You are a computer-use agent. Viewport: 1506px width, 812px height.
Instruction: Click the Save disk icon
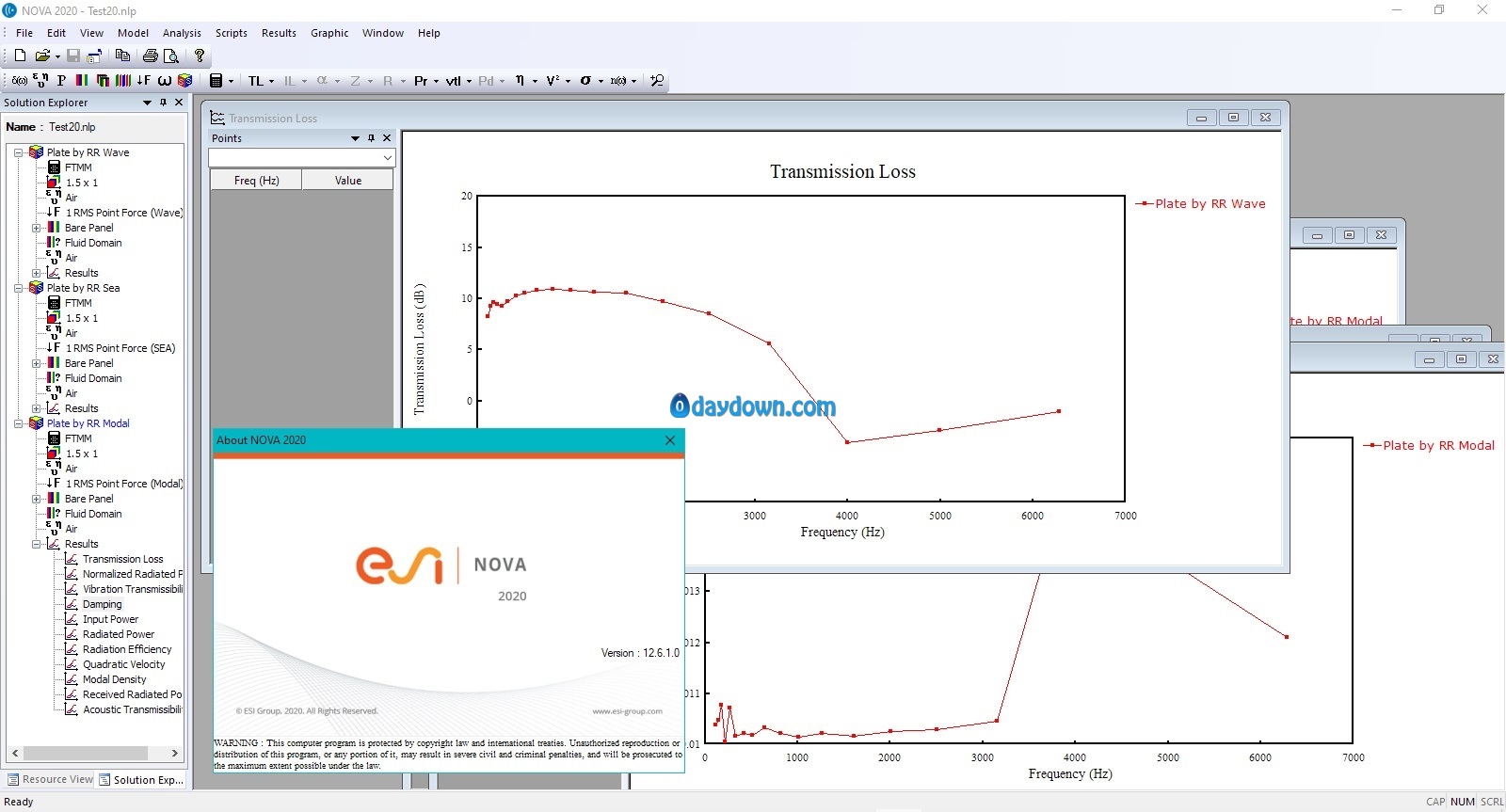73,56
